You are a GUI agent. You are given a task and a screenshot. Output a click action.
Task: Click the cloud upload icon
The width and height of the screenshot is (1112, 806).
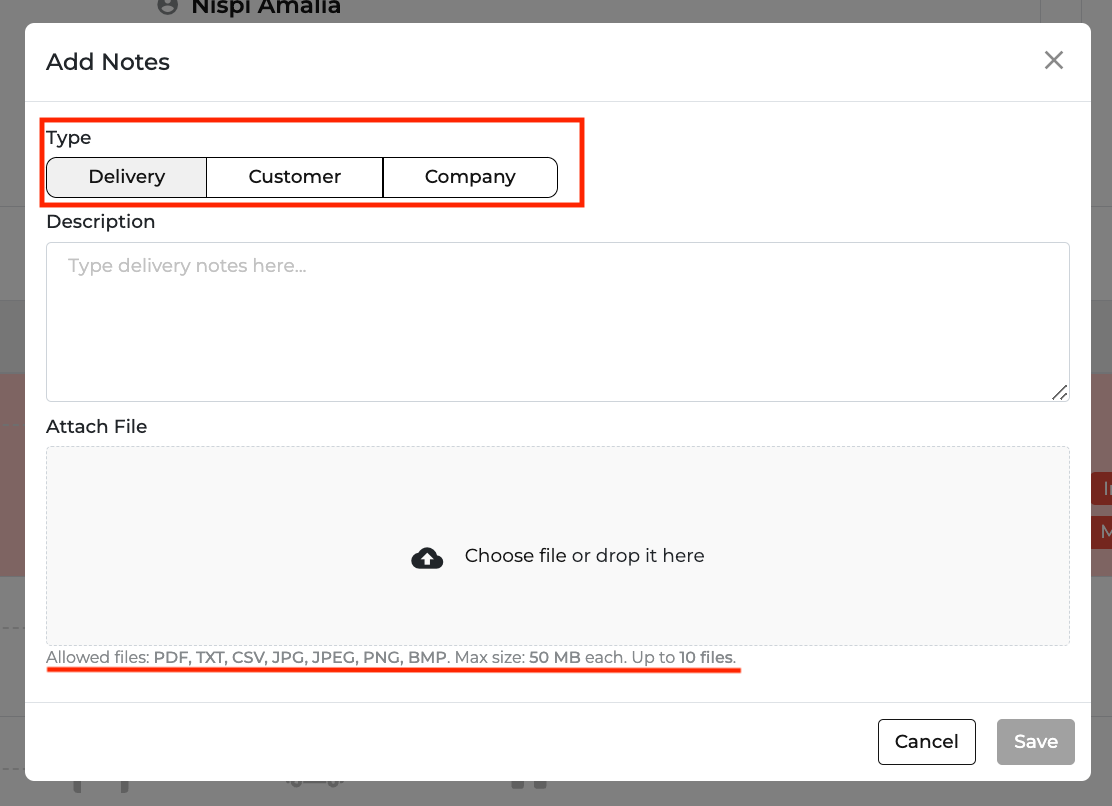[x=427, y=557]
